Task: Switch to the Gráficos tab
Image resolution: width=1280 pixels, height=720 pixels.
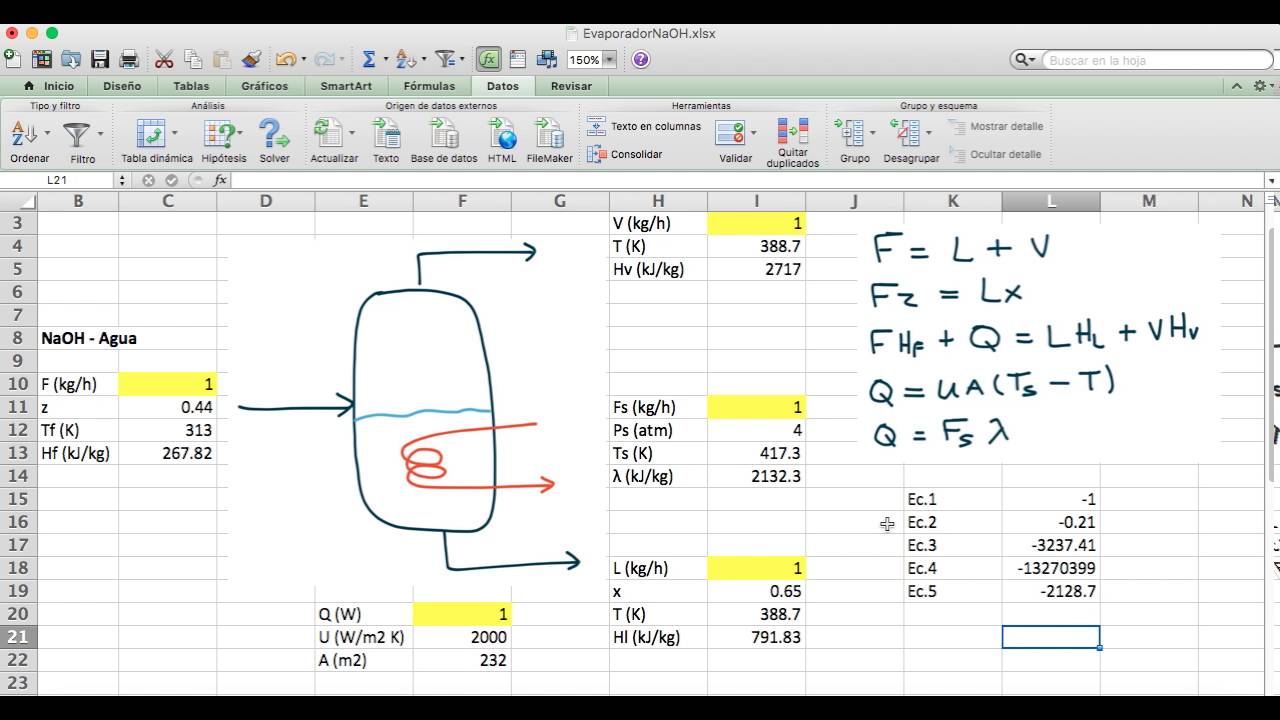Action: pyautogui.click(x=264, y=86)
